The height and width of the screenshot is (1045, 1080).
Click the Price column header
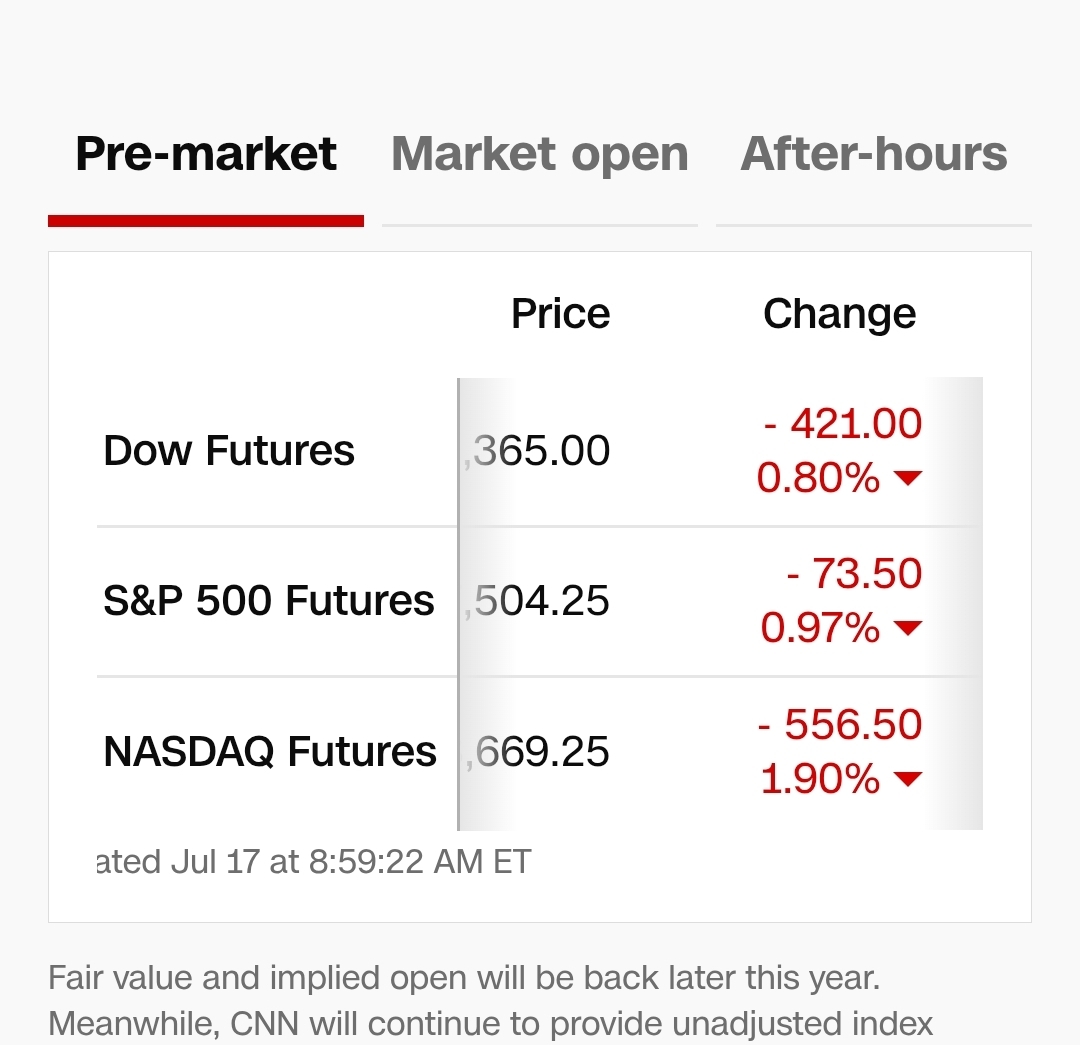click(561, 314)
